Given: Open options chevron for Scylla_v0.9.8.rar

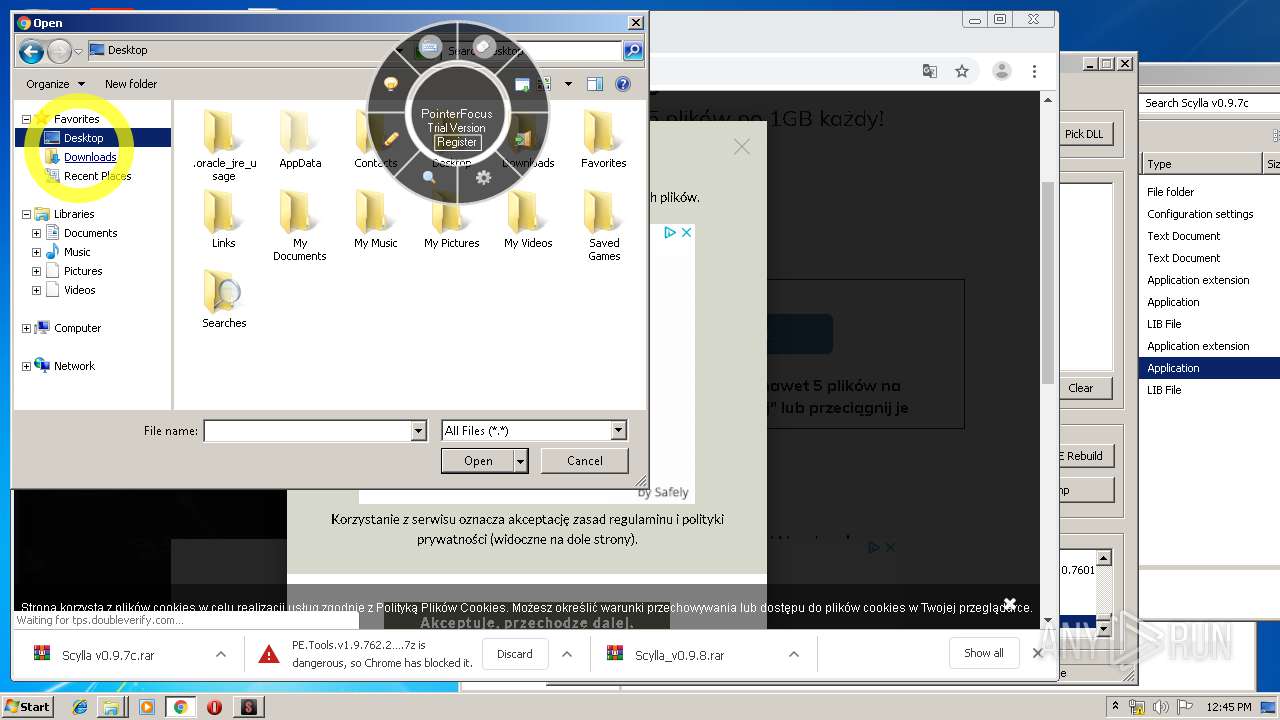Looking at the screenshot, I should click(x=793, y=654).
